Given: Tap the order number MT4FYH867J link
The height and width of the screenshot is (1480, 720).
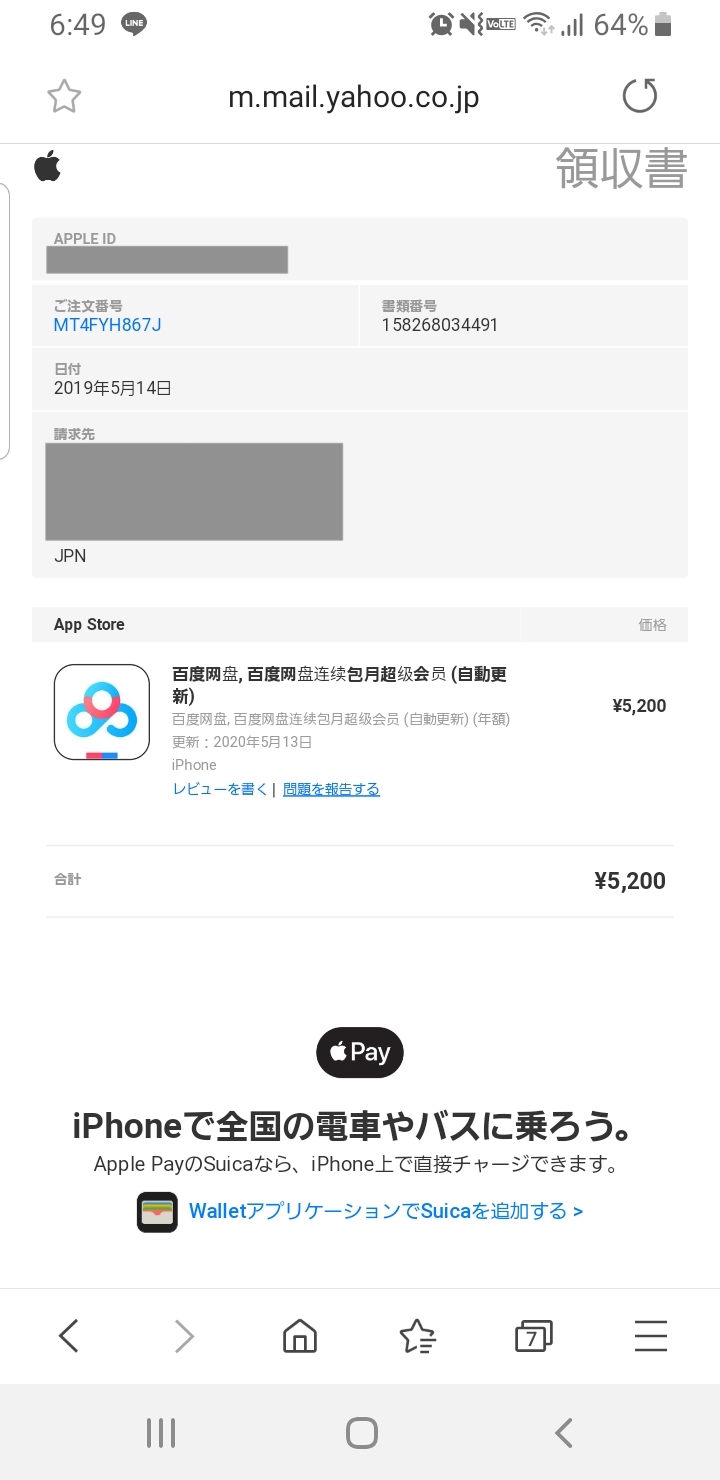Looking at the screenshot, I should click(107, 325).
